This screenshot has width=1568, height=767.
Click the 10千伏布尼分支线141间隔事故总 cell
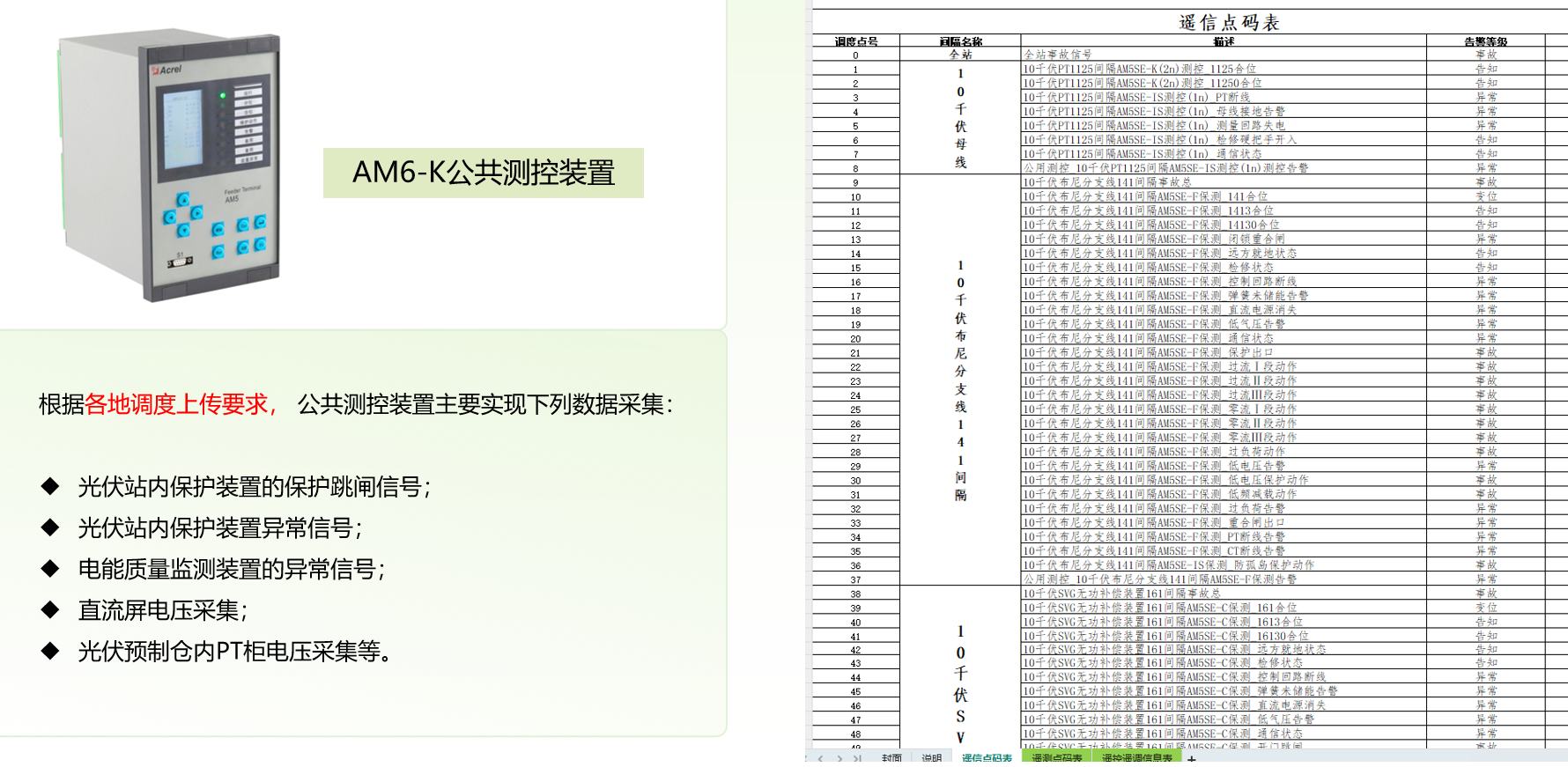(1224, 182)
